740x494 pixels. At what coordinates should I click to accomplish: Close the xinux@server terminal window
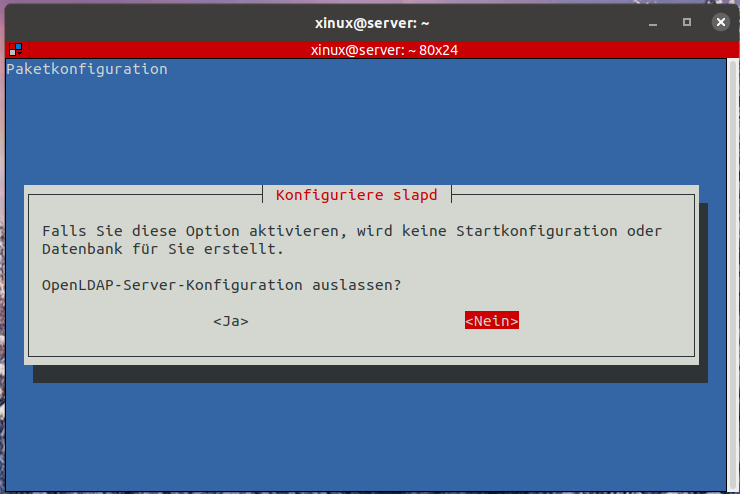721,22
